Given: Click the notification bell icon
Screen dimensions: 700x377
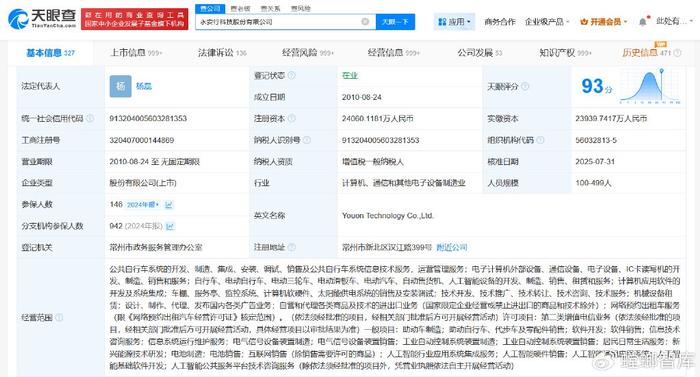Looking at the screenshot, I should click(x=642, y=21).
